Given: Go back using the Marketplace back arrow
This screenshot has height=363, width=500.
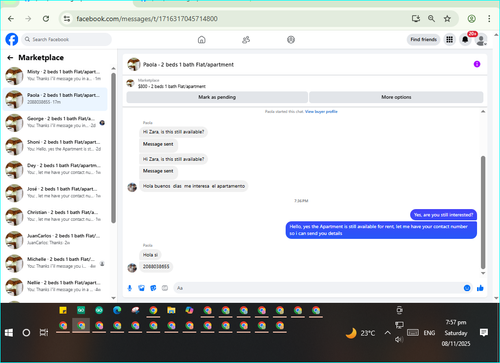Looking at the screenshot, I should (10, 58).
